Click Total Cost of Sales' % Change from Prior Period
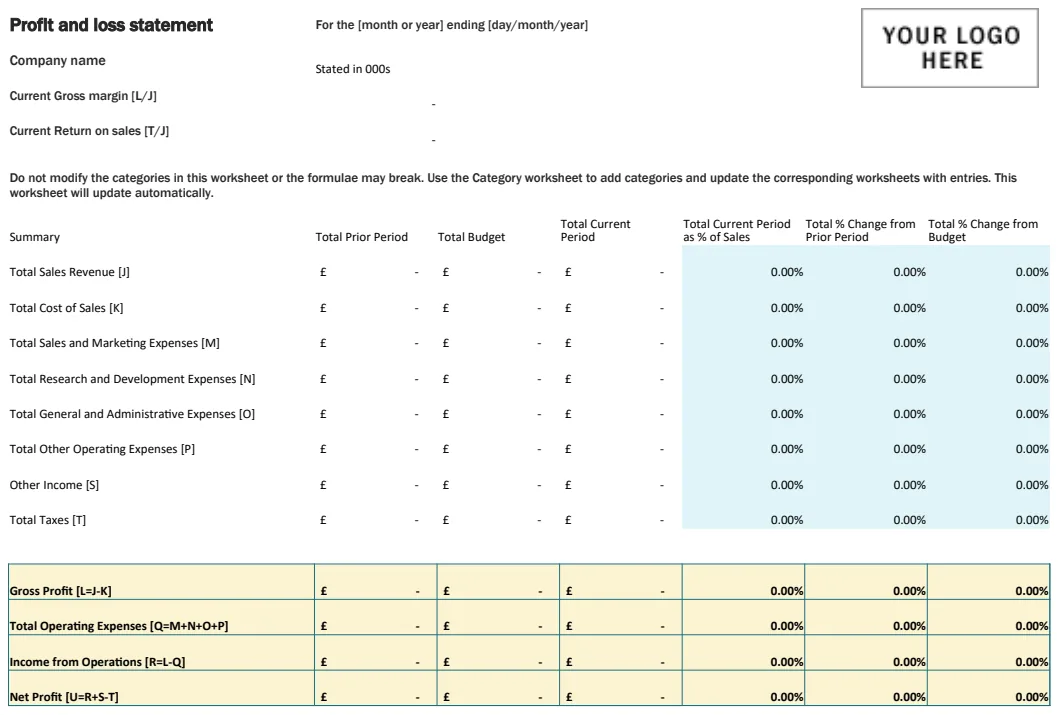This screenshot has height=715, width=1059. (909, 308)
